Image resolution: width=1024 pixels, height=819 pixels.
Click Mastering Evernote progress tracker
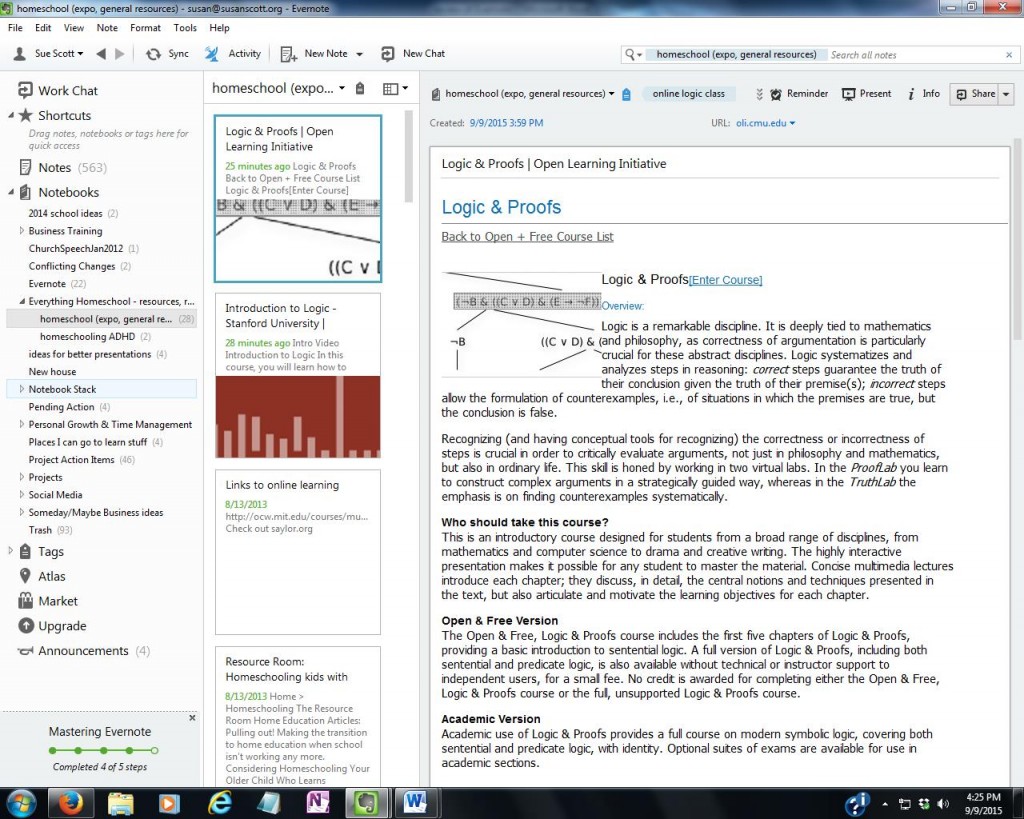point(103,750)
